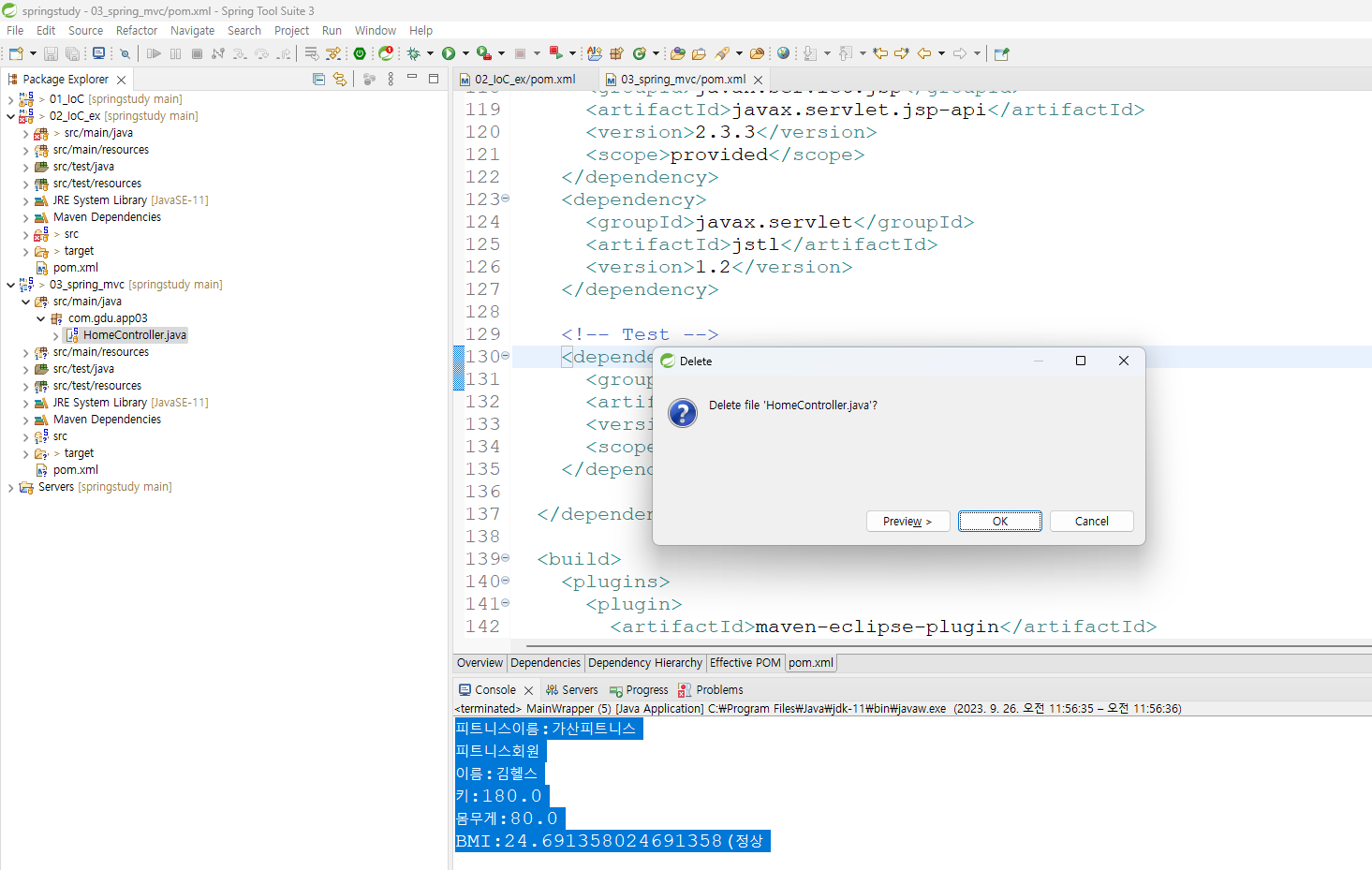Click the Resume debug icon
The width and height of the screenshot is (1372, 870).
coord(155,53)
